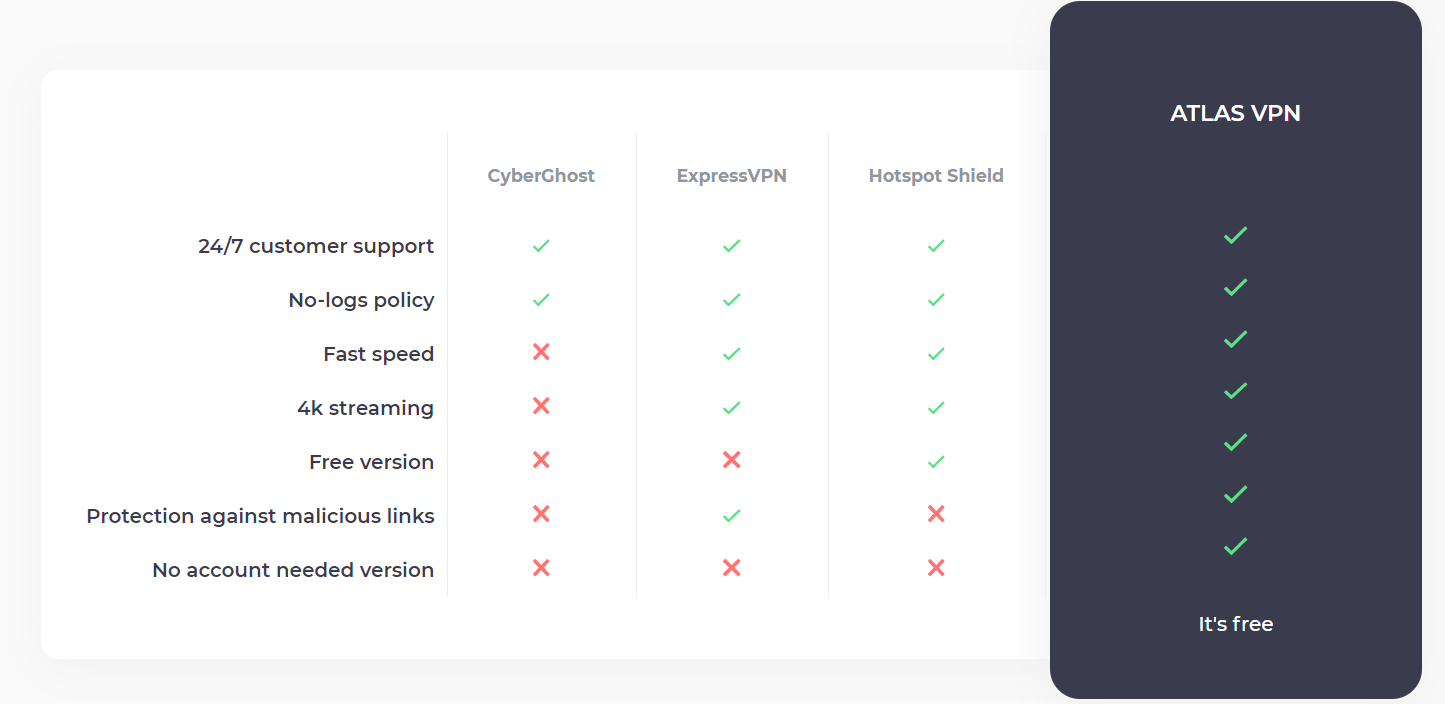Click the ATLAS VPN heading

1236,113
